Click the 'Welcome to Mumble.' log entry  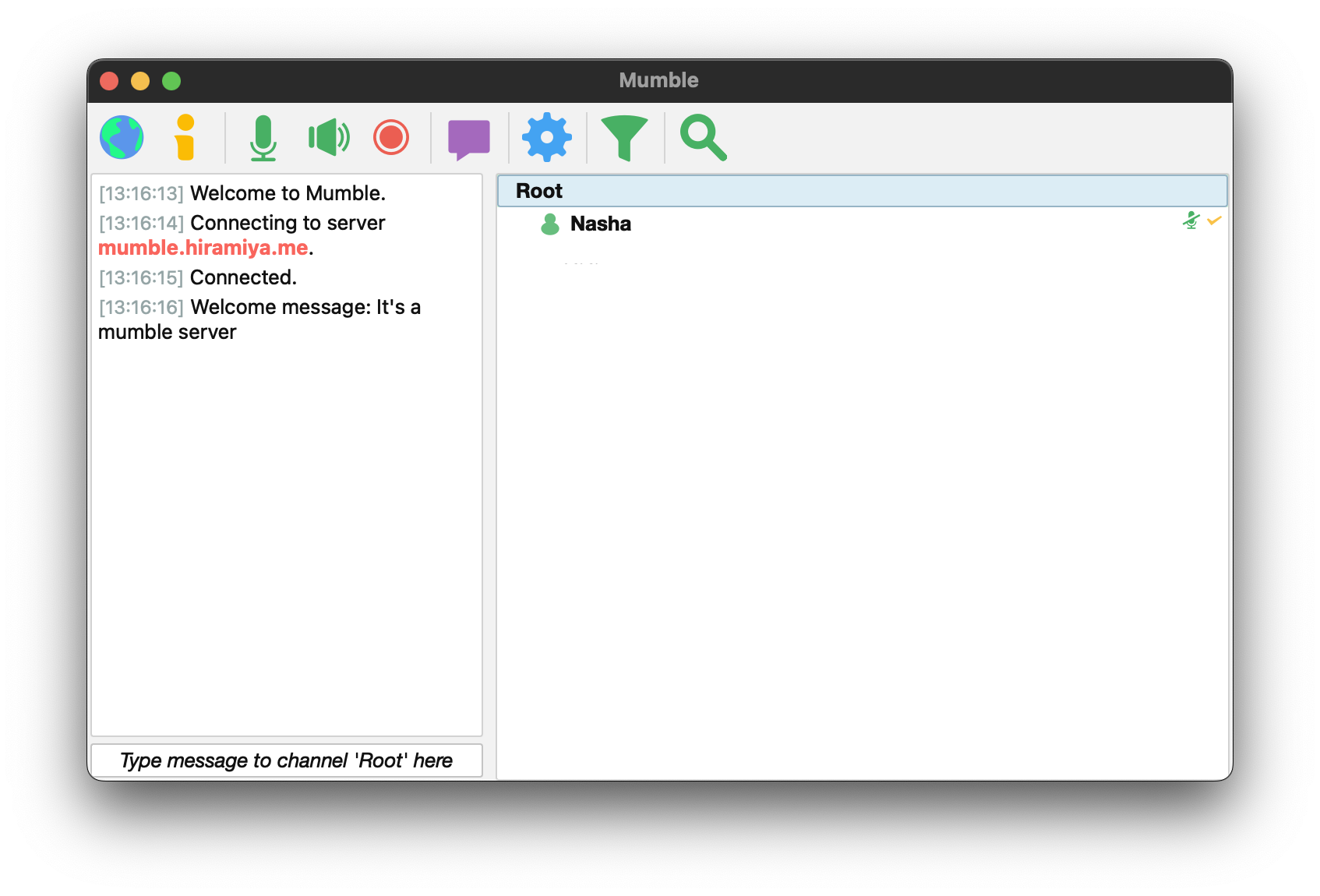[288, 193]
